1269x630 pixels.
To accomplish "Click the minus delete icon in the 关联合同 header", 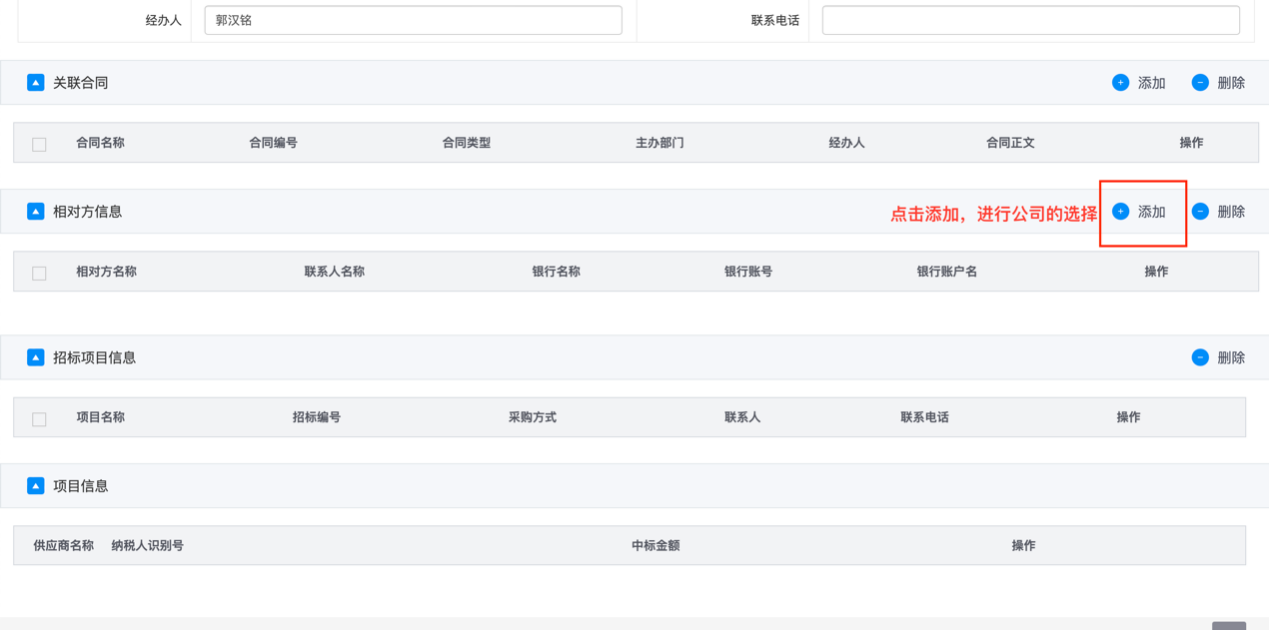I will click(1200, 83).
